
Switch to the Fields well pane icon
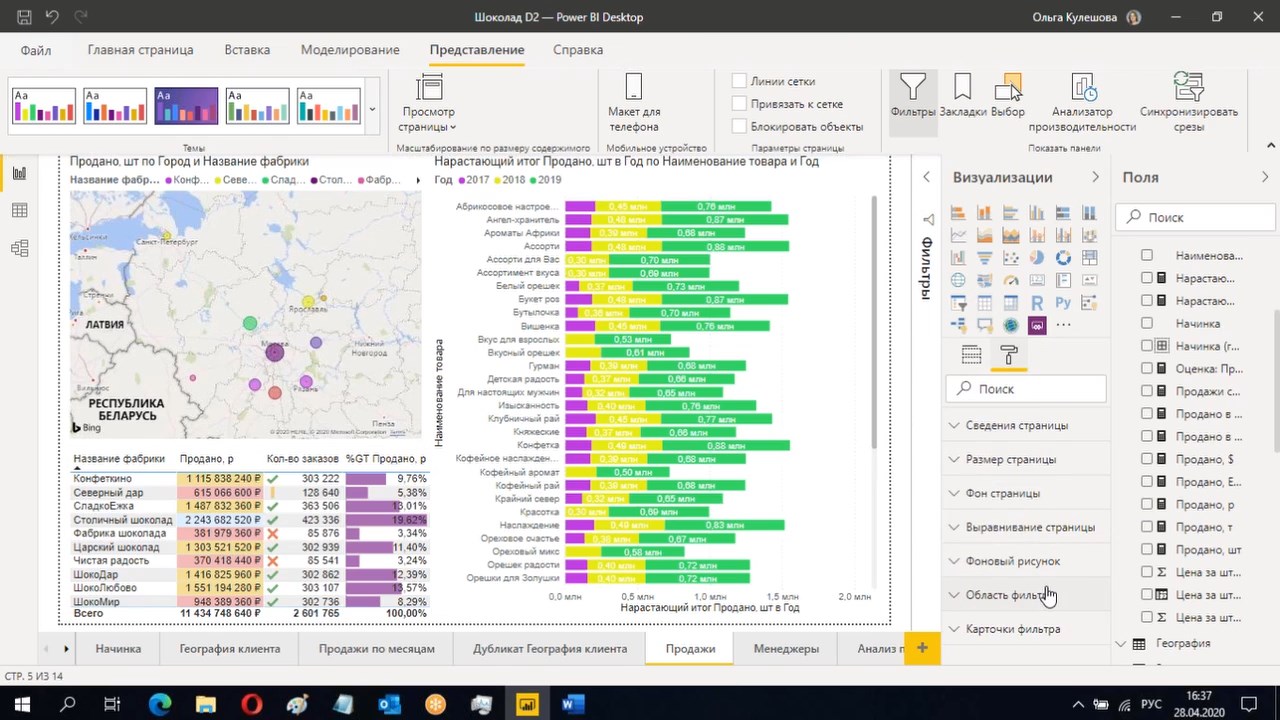tap(971, 355)
